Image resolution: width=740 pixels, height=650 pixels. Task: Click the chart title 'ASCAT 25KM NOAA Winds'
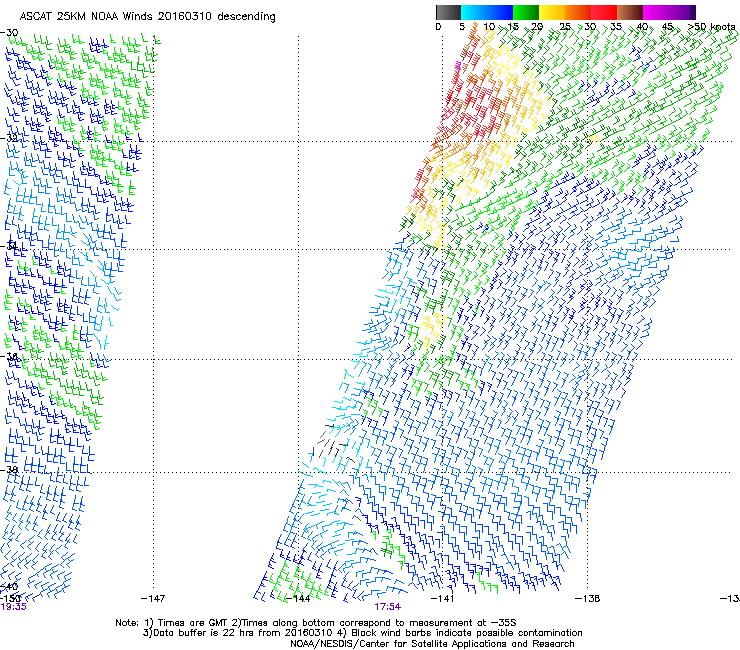pos(87,16)
